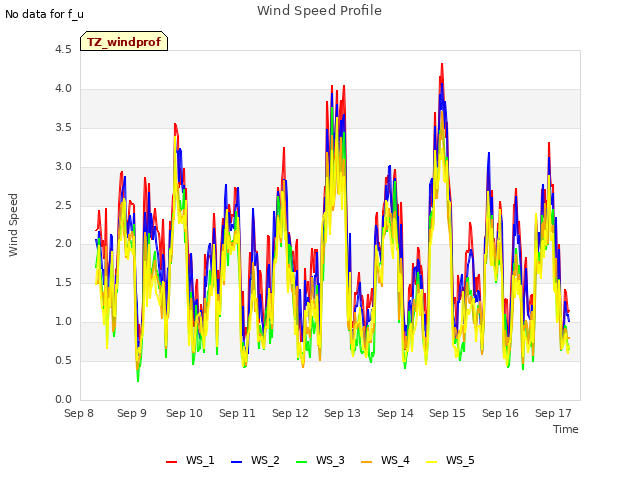Click the 4.0 y-axis tick label
Image resolution: width=640 pixels, height=480 pixels.
click(63, 89)
